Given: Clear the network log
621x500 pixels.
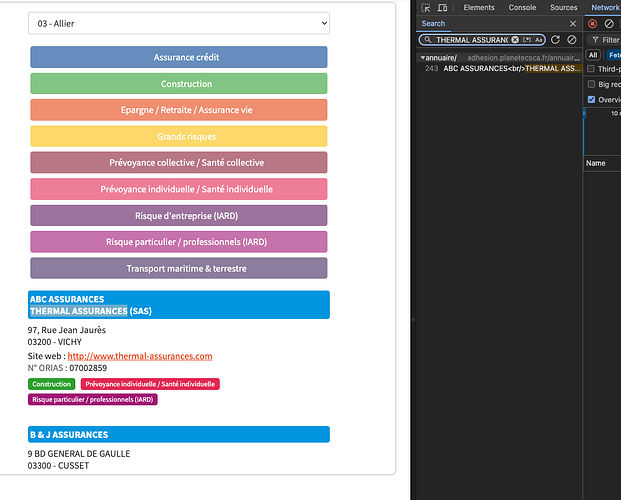Looking at the screenshot, I should [609, 24].
